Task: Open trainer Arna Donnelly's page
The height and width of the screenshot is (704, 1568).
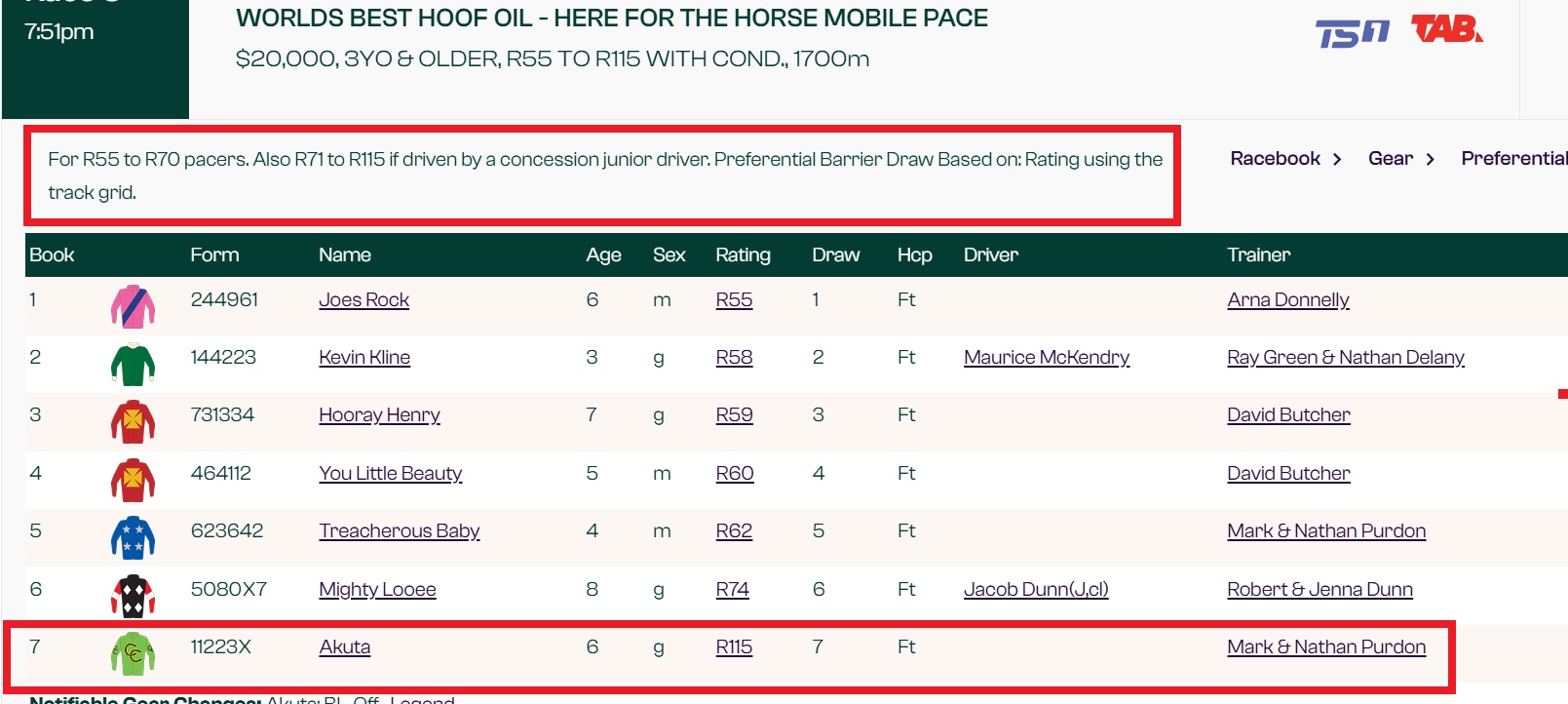Action: click(x=1287, y=299)
